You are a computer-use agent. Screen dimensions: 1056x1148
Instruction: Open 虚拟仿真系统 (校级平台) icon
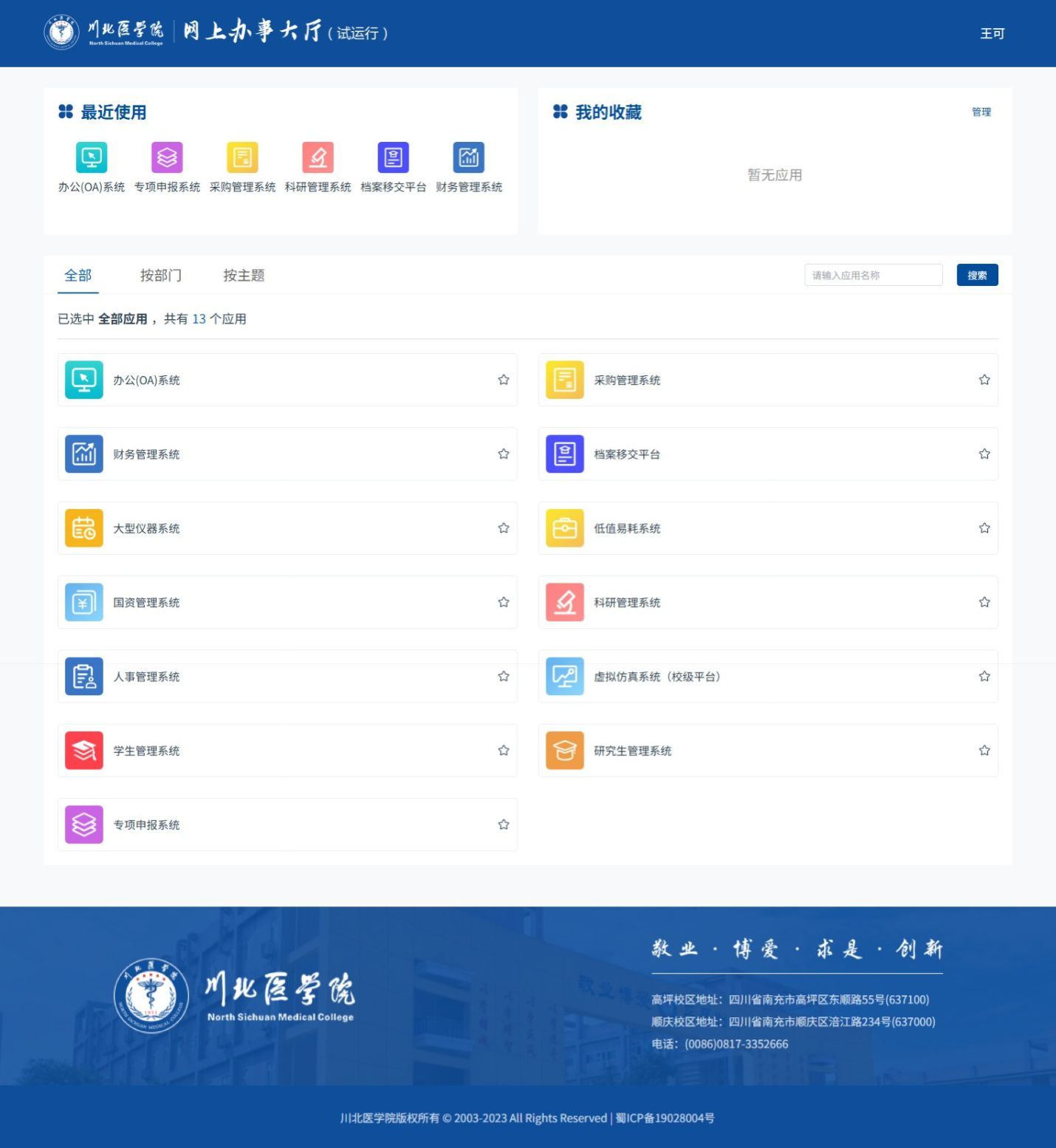[565, 676]
